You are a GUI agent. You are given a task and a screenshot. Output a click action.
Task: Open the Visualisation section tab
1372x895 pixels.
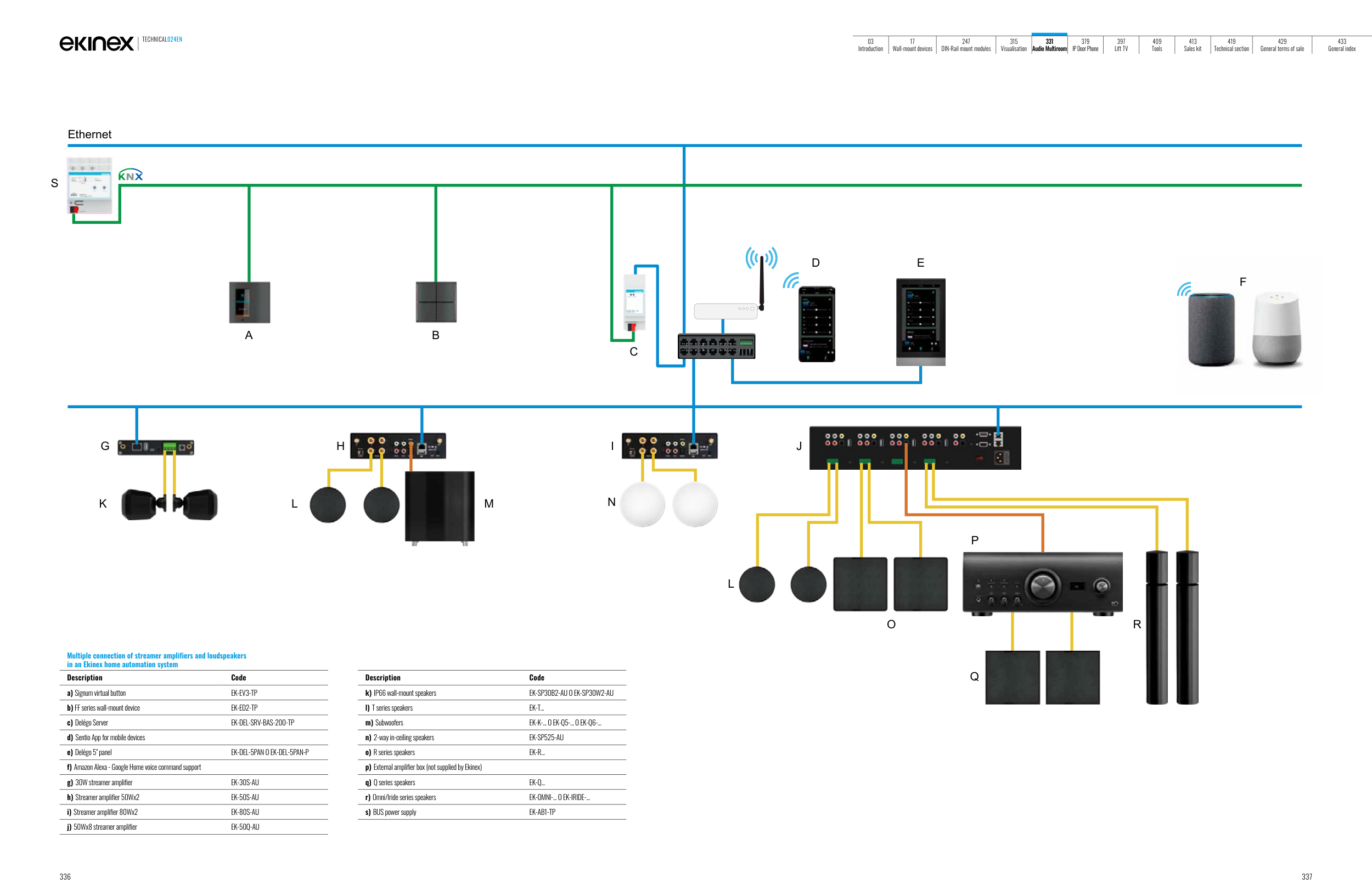(1013, 45)
